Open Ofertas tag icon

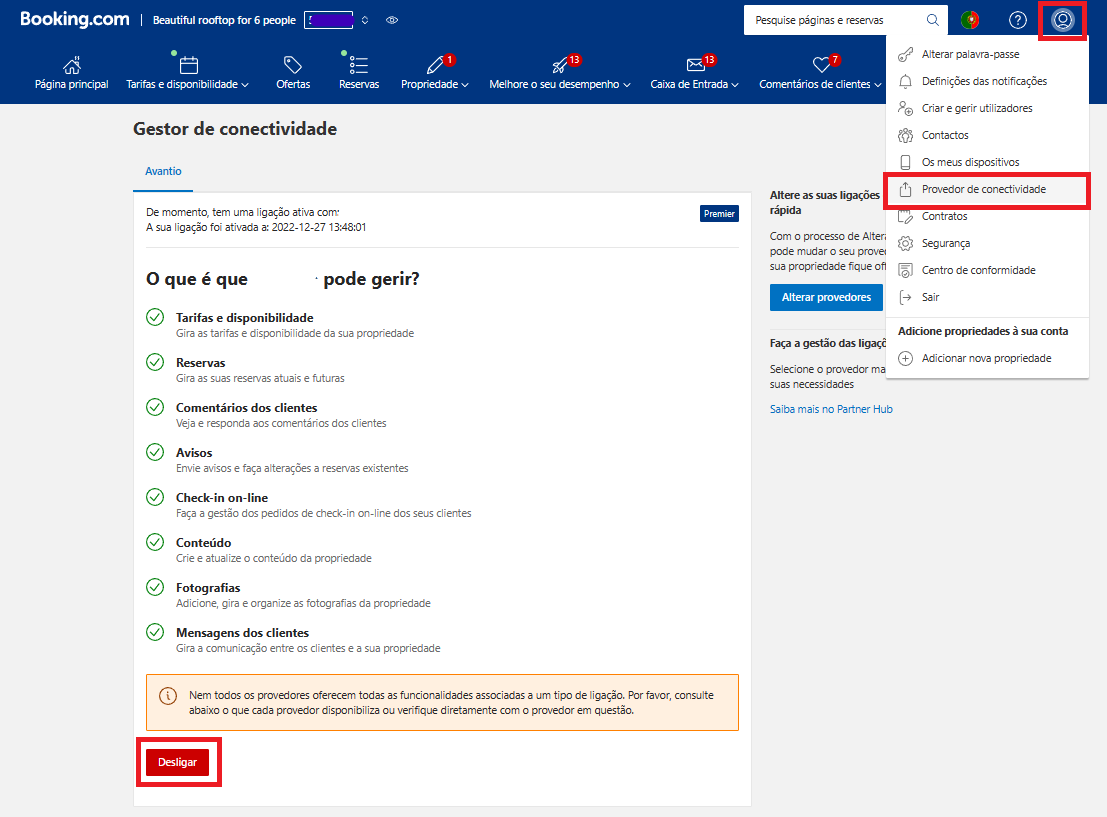pyautogui.click(x=293, y=65)
